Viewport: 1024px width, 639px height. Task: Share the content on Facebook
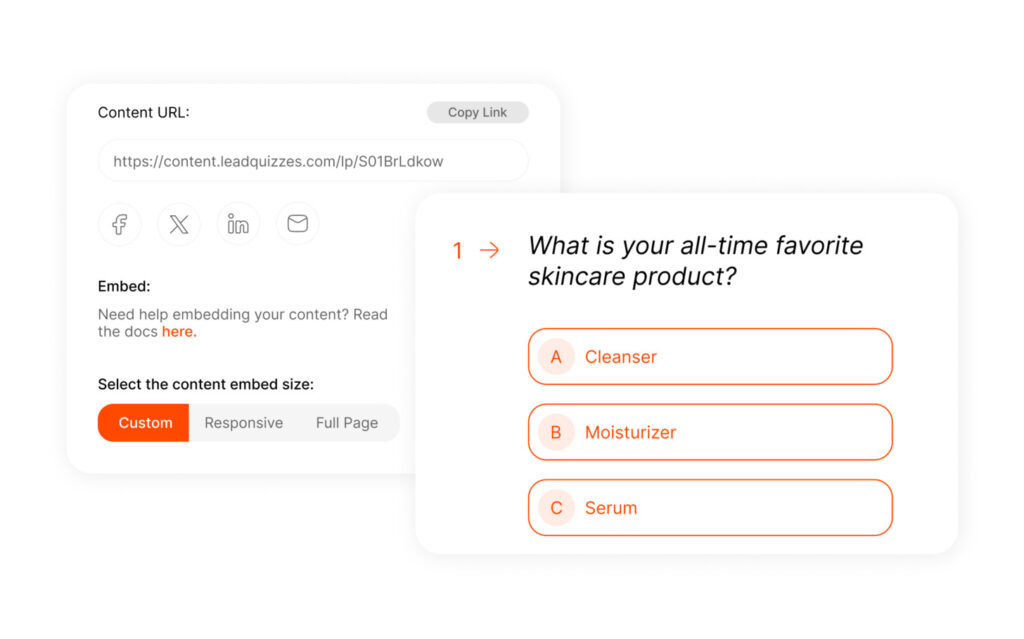119,224
